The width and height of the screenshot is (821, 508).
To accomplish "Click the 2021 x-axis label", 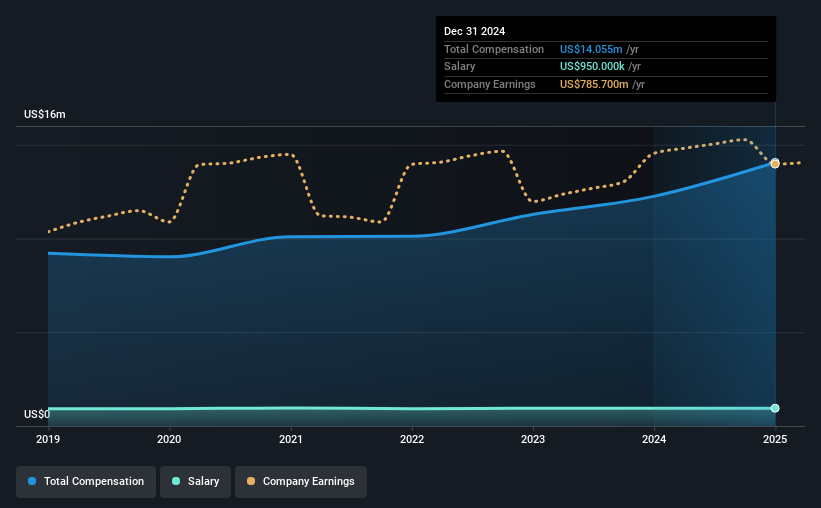I will click(291, 439).
